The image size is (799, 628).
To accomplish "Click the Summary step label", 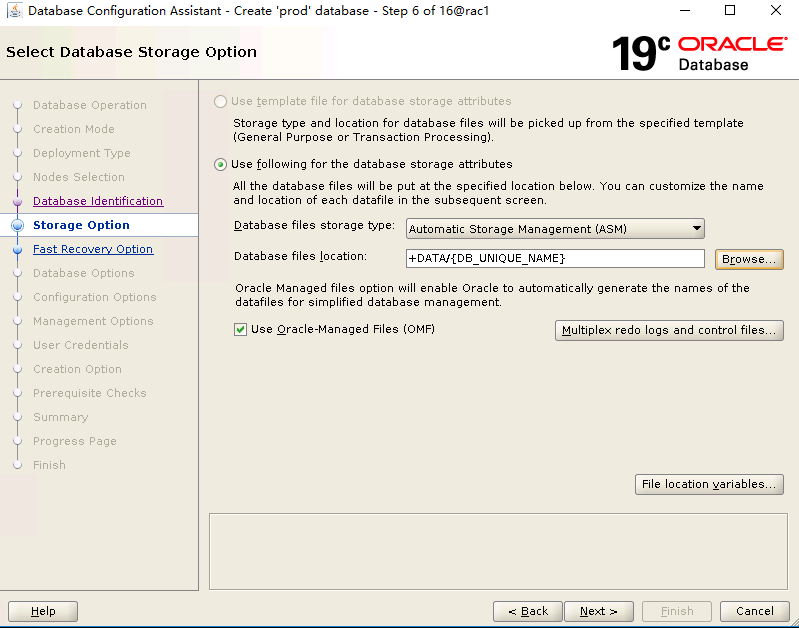I will (x=61, y=417).
